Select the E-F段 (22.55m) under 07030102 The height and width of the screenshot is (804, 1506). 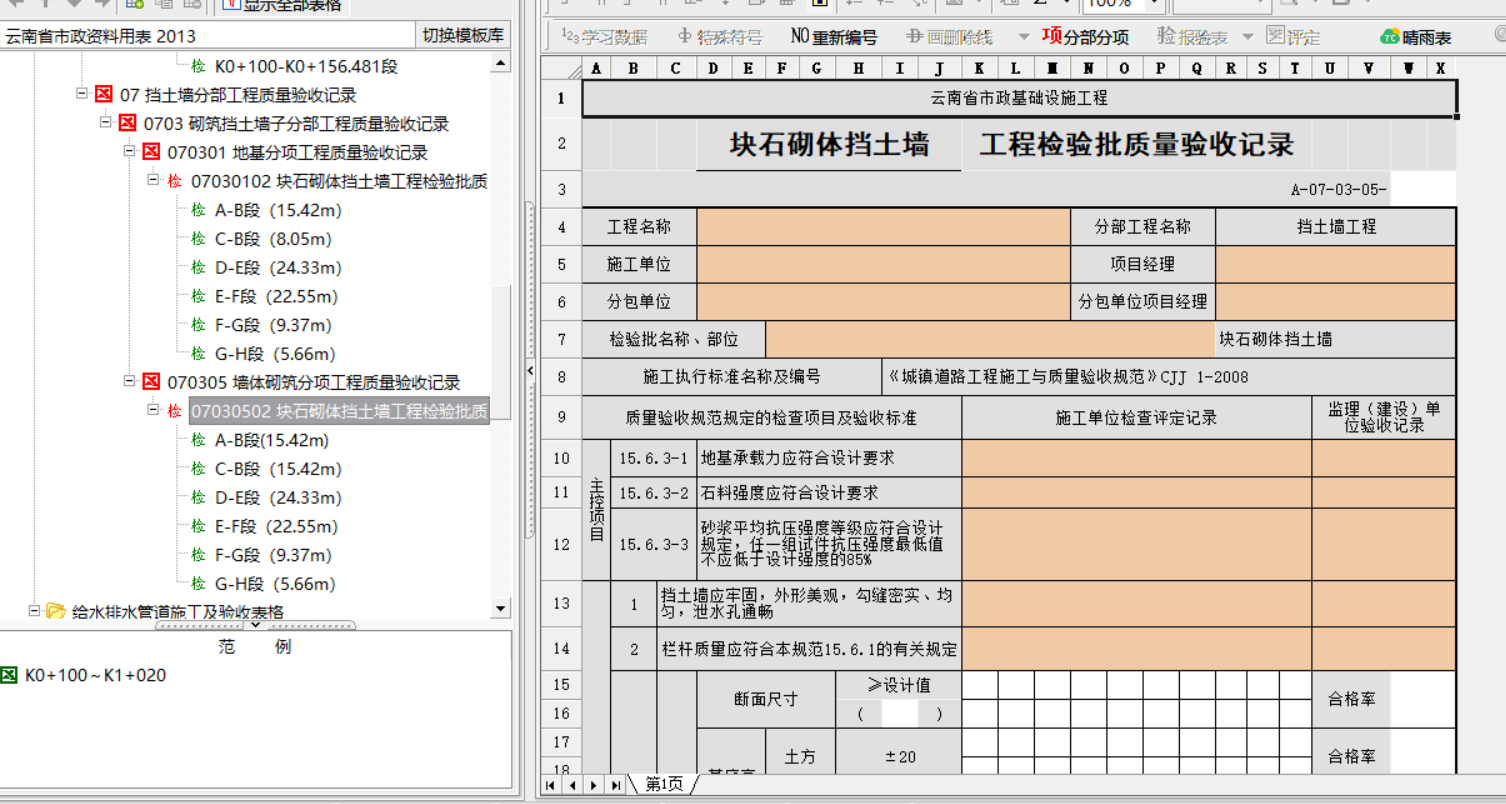tap(277, 297)
